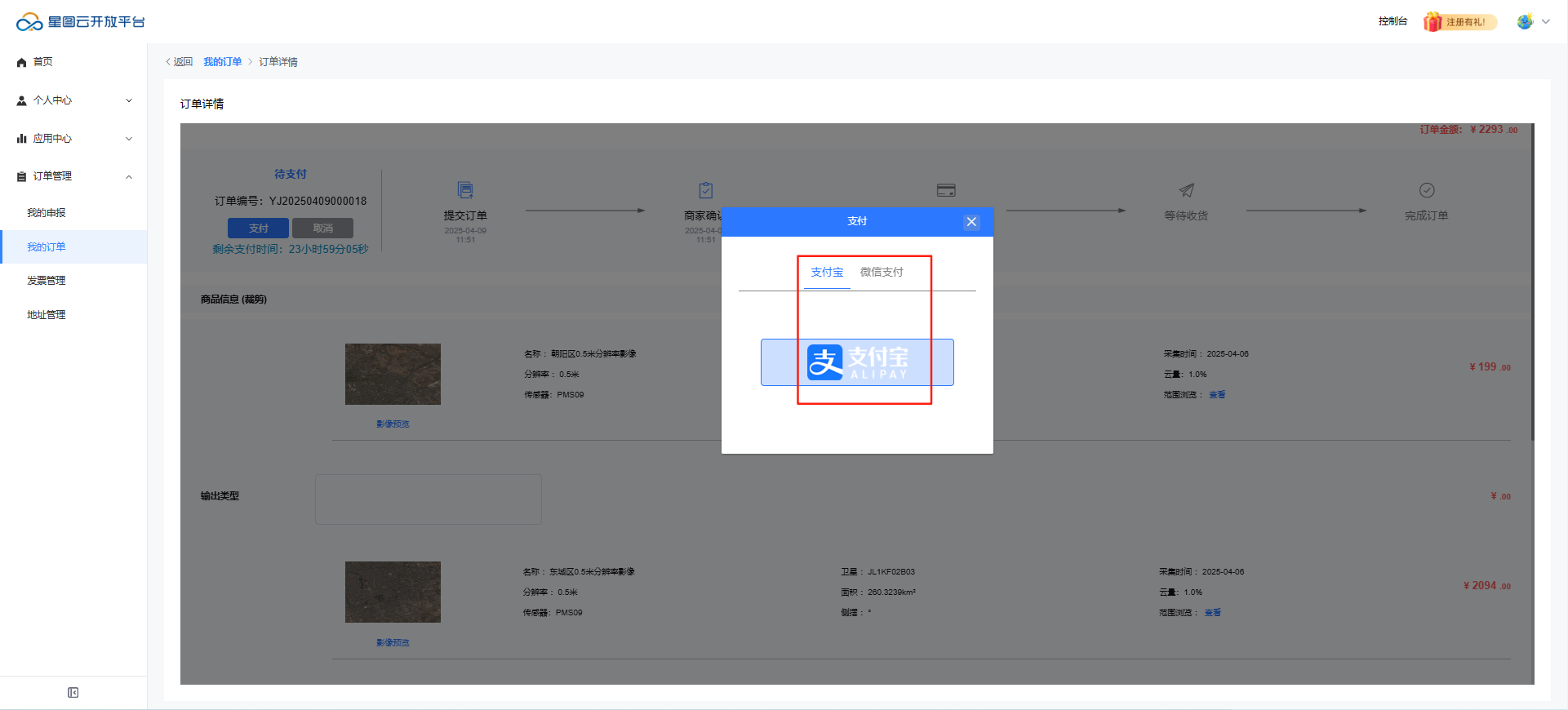Click the 完成订单 checkmark icon
Viewport: 1568px width, 710px height.
(x=1427, y=190)
